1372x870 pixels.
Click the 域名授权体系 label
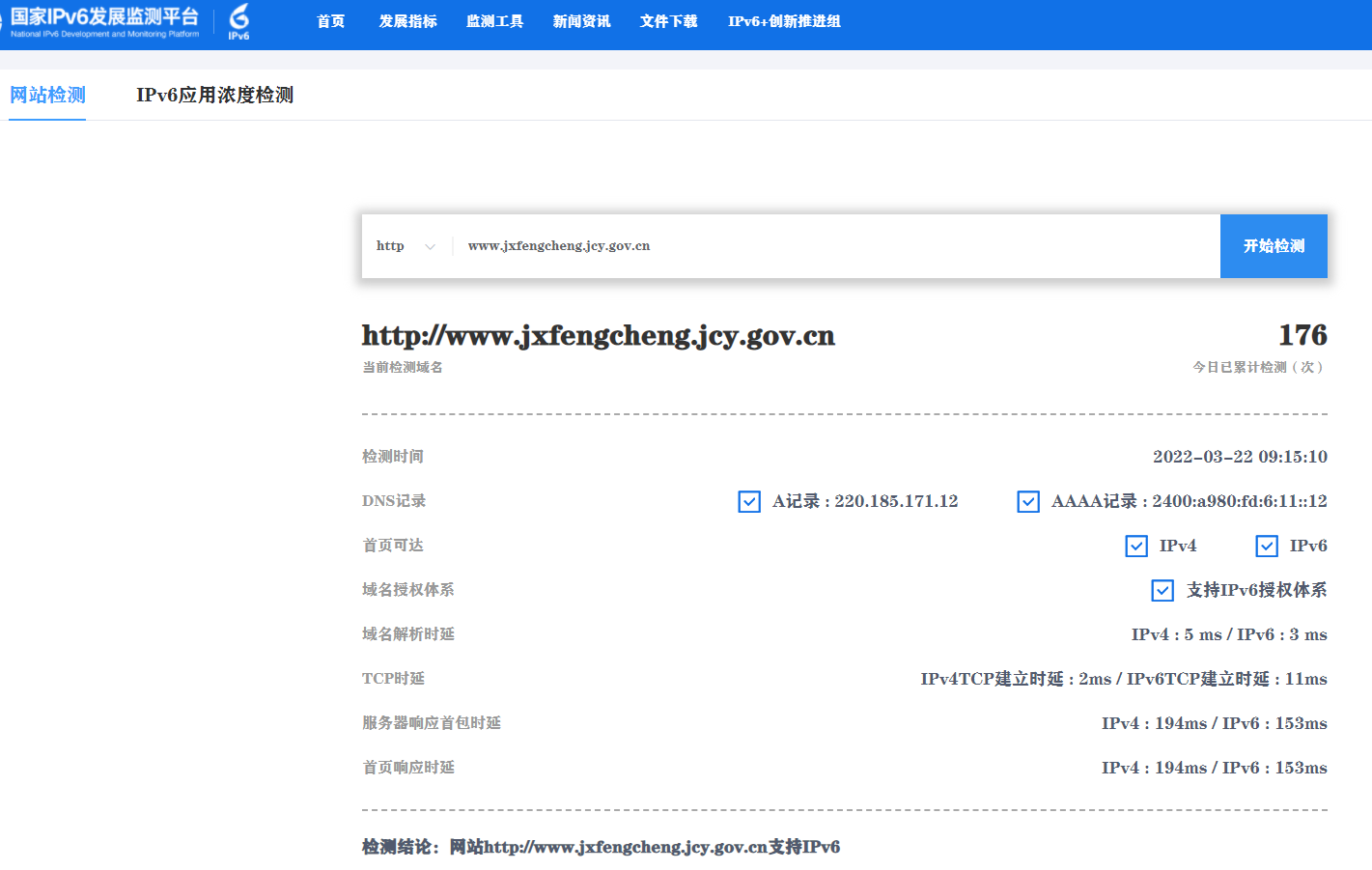point(408,590)
